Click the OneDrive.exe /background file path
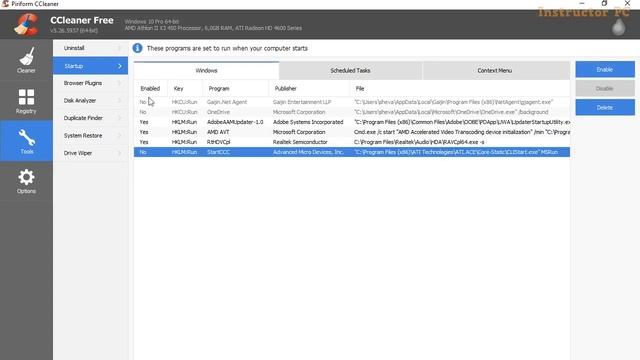Image resolution: width=640 pixels, height=360 pixels. point(451,112)
